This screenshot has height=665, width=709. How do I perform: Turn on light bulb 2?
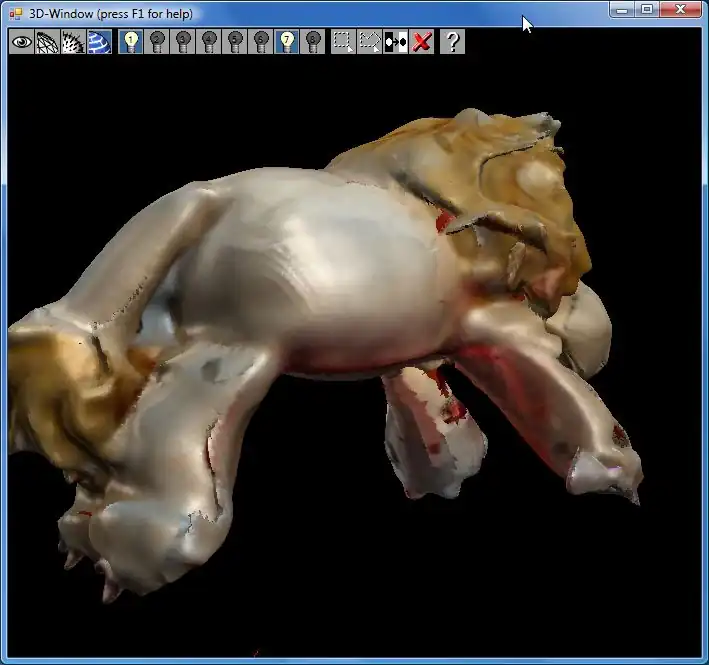(x=157, y=41)
